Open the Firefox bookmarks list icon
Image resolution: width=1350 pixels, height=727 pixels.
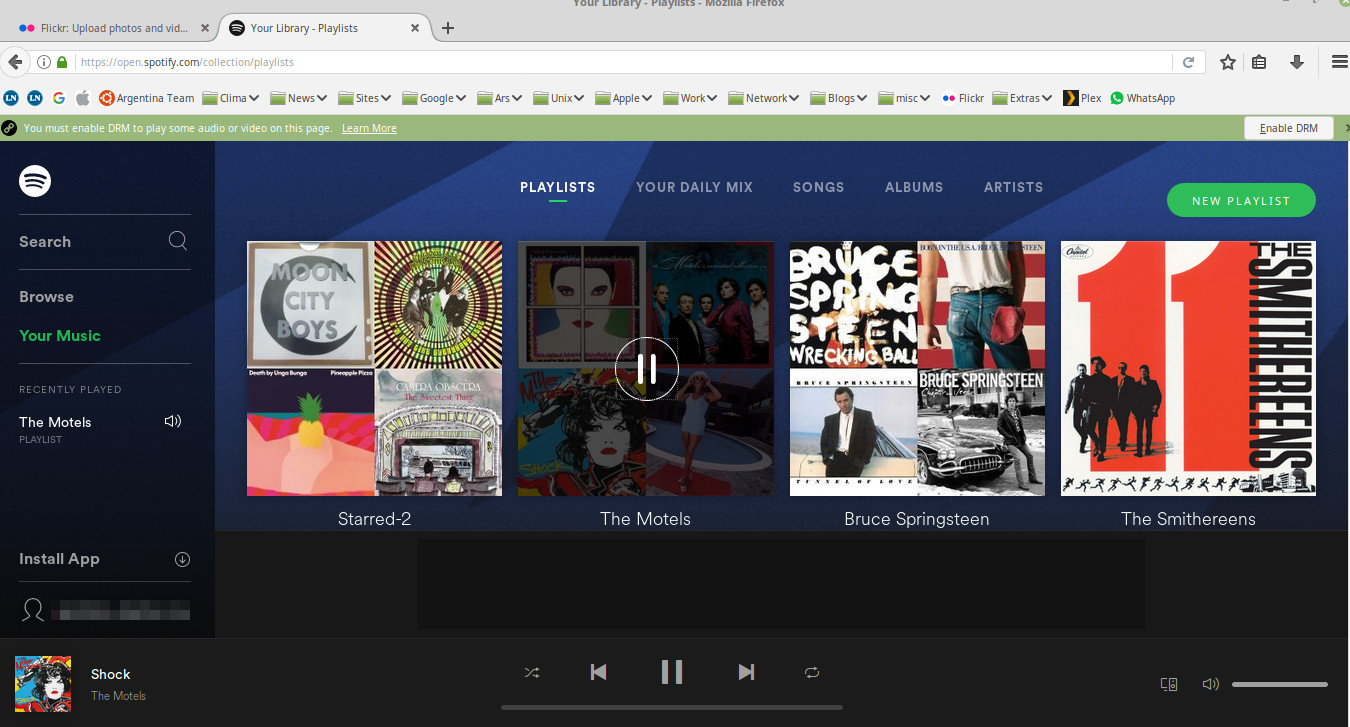[1259, 62]
